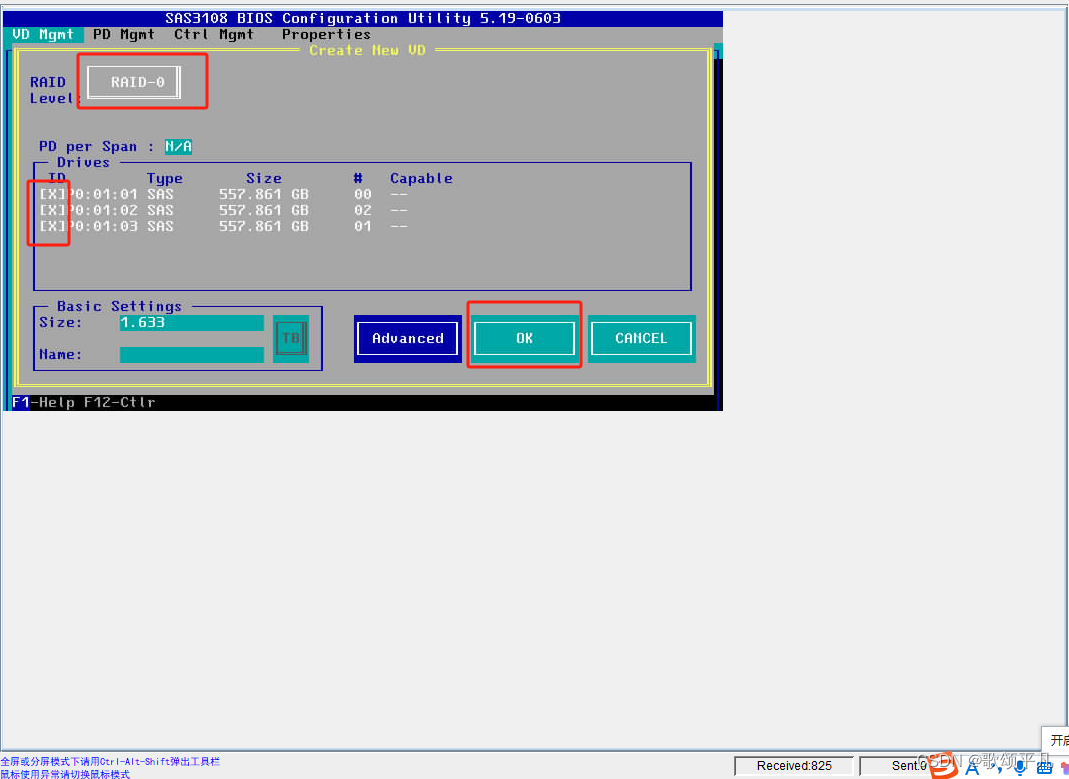Click 557.861 GB size of drive P0:01:03
The image size is (1069, 779).
click(x=264, y=226)
